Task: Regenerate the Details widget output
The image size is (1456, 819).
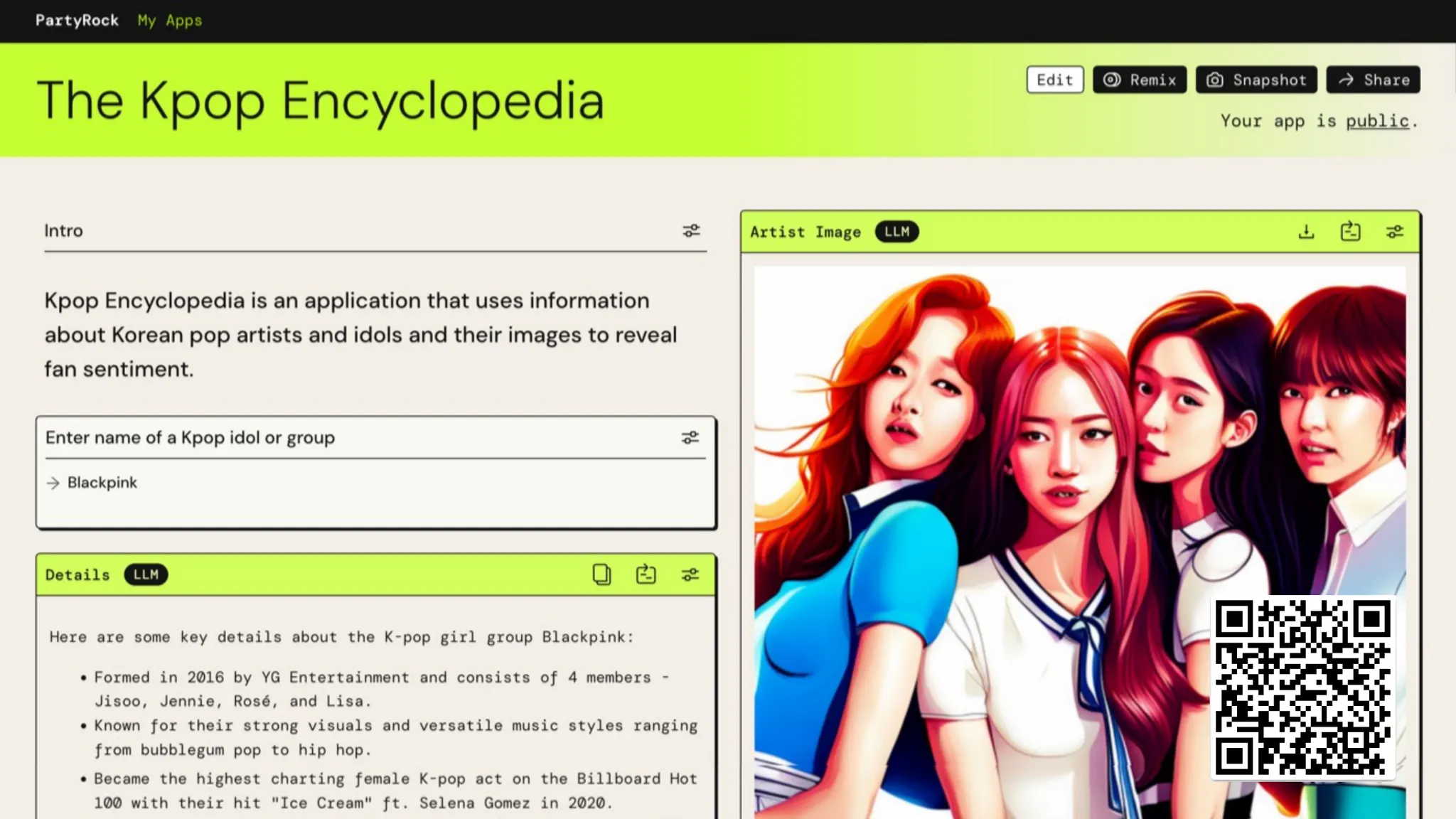Action: pos(646,574)
